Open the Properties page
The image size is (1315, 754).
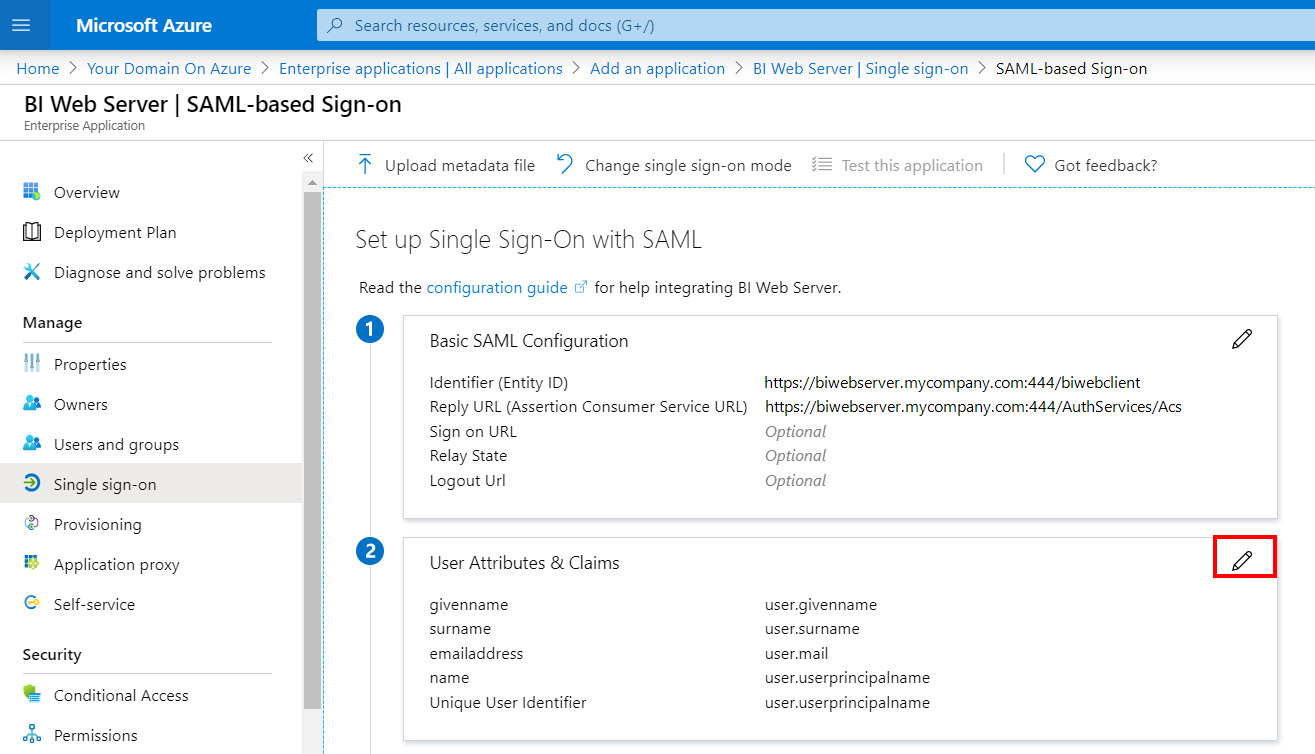90,364
